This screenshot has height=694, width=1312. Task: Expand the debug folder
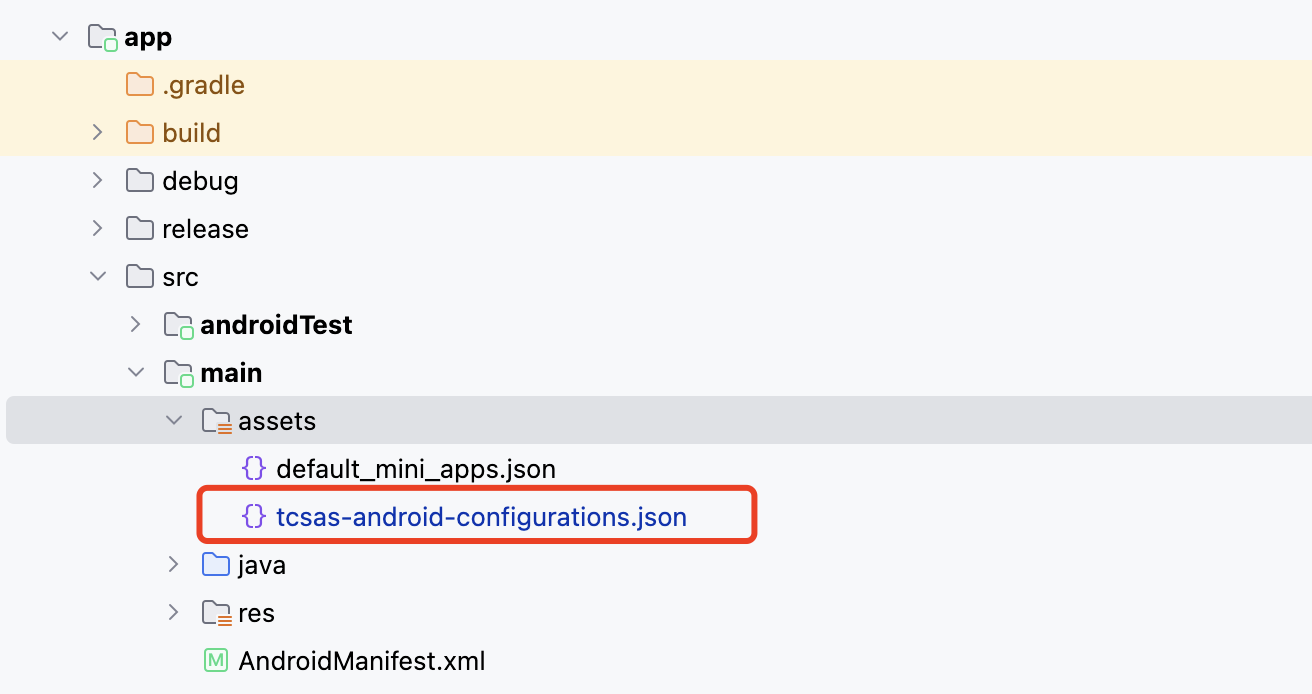click(x=97, y=180)
